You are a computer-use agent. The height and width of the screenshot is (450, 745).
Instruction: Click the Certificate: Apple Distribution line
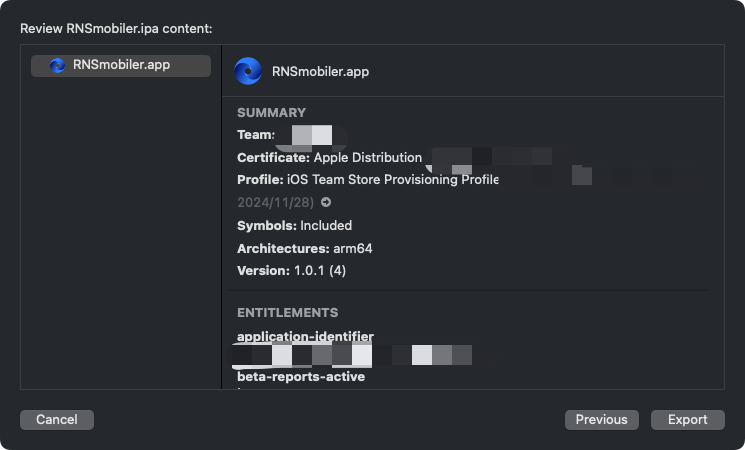pyautogui.click(x=329, y=158)
